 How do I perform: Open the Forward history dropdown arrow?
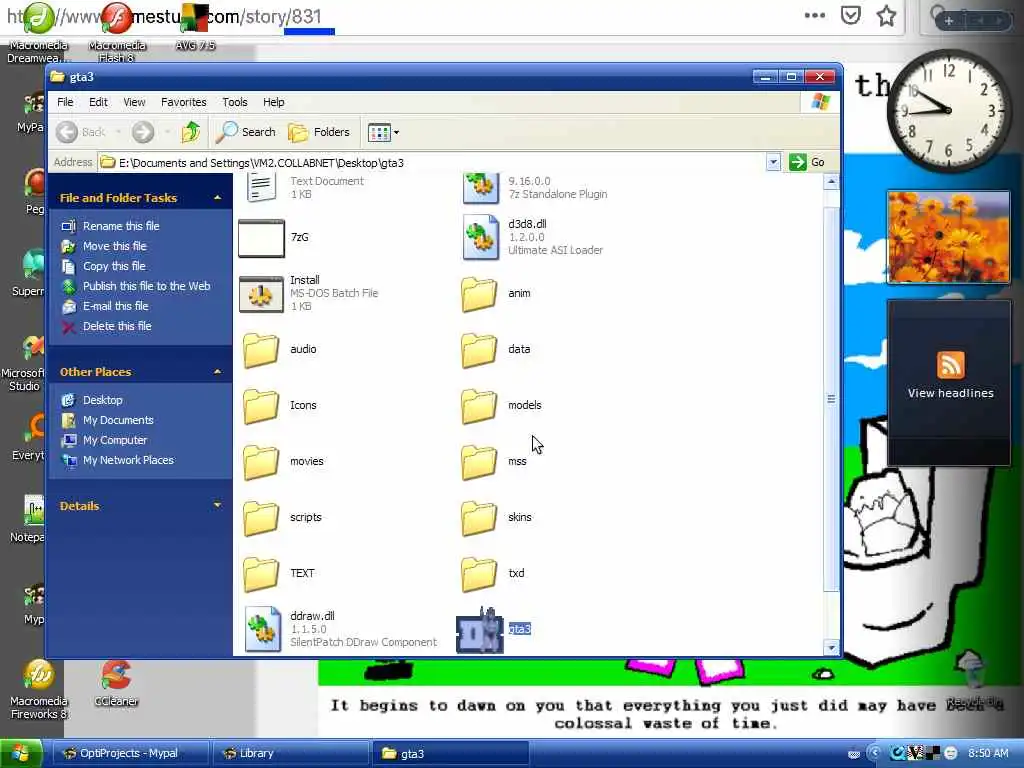click(x=167, y=132)
